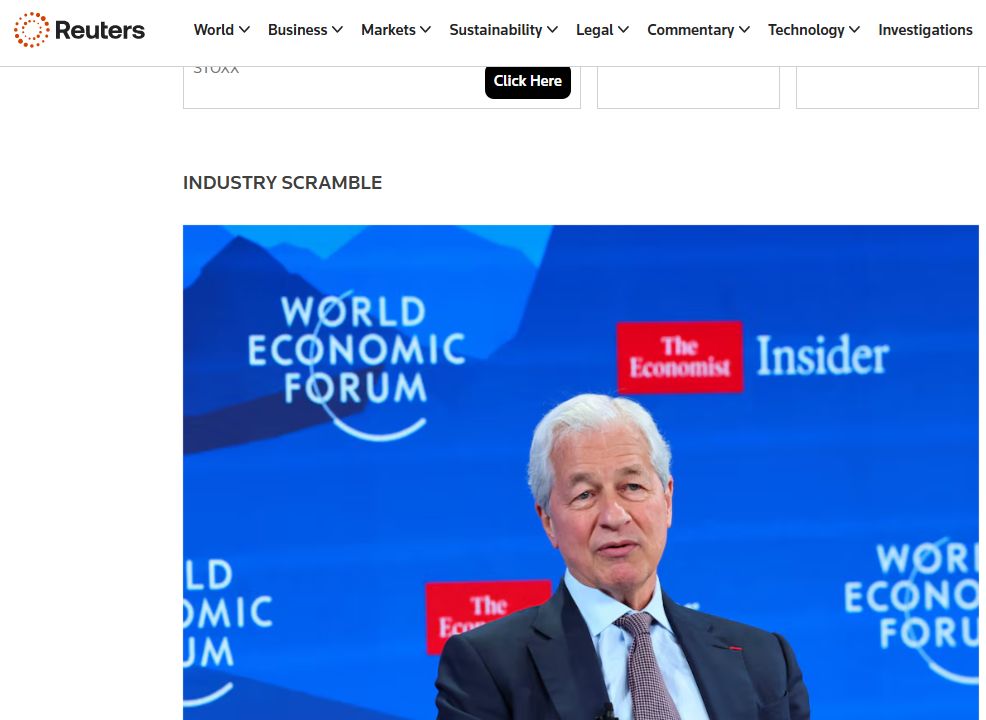Open the Legal section label
The width and height of the screenshot is (986, 720).
(x=594, y=30)
